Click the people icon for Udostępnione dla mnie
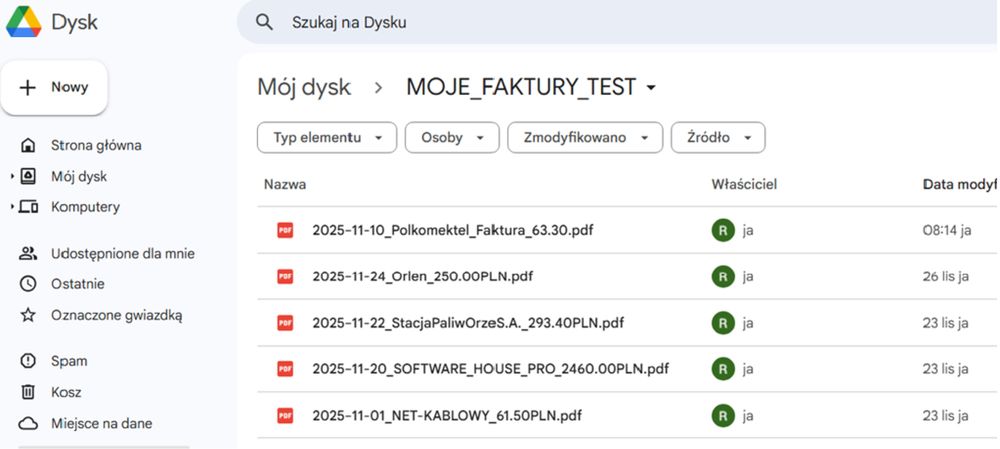1000x449 pixels. (x=28, y=253)
